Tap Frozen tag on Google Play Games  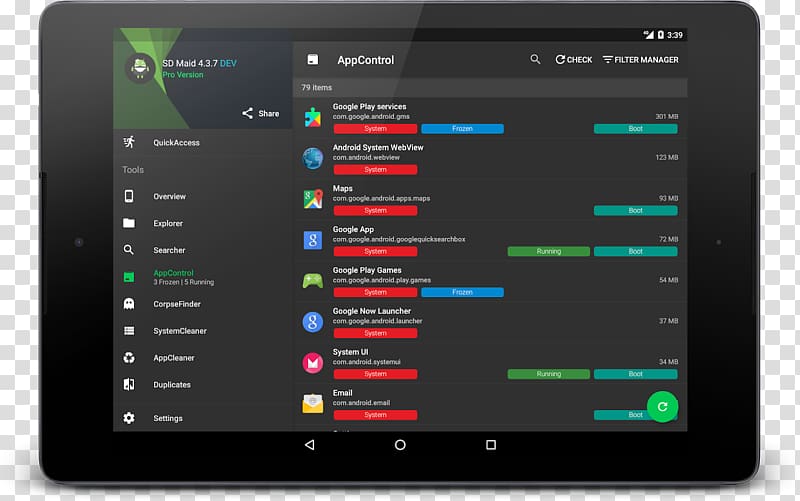tap(462, 292)
